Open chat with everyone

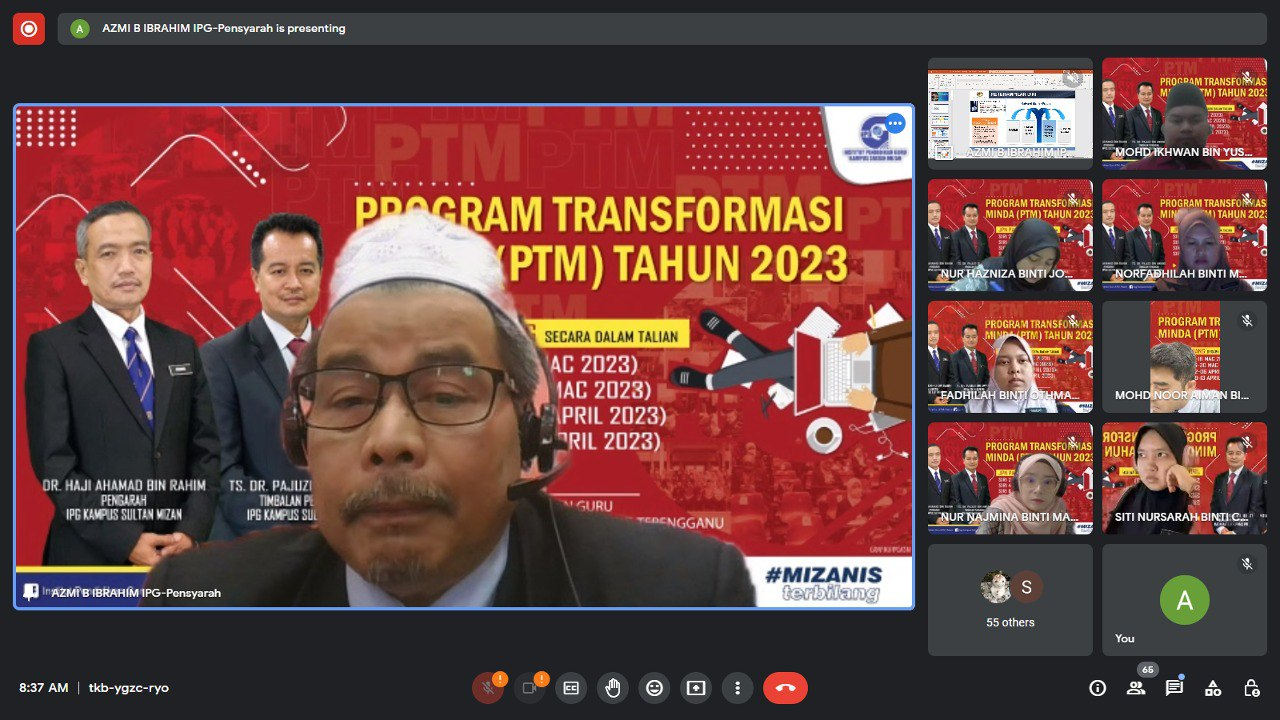(1174, 688)
